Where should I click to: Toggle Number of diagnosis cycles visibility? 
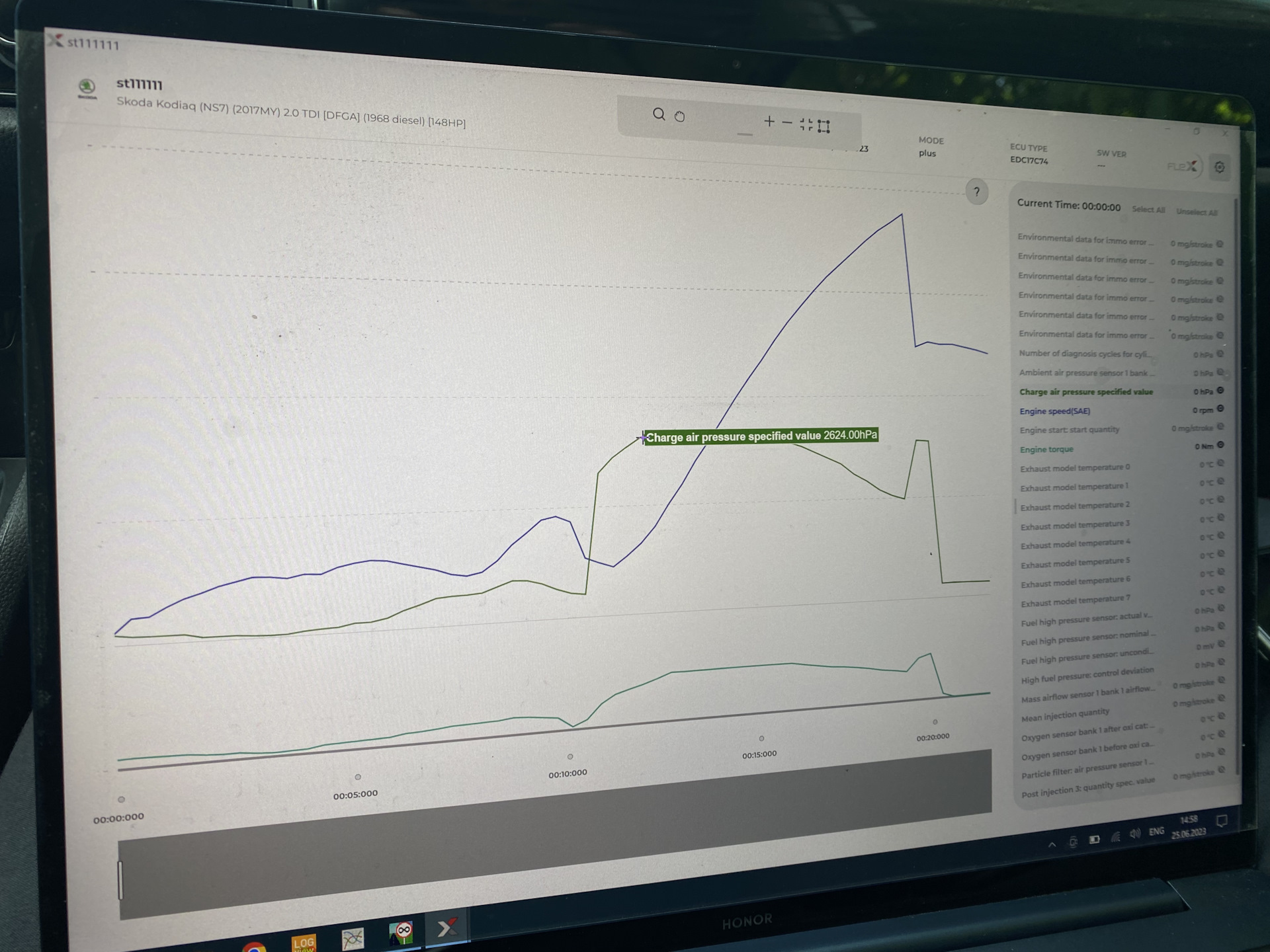pyautogui.click(x=1220, y=354)
